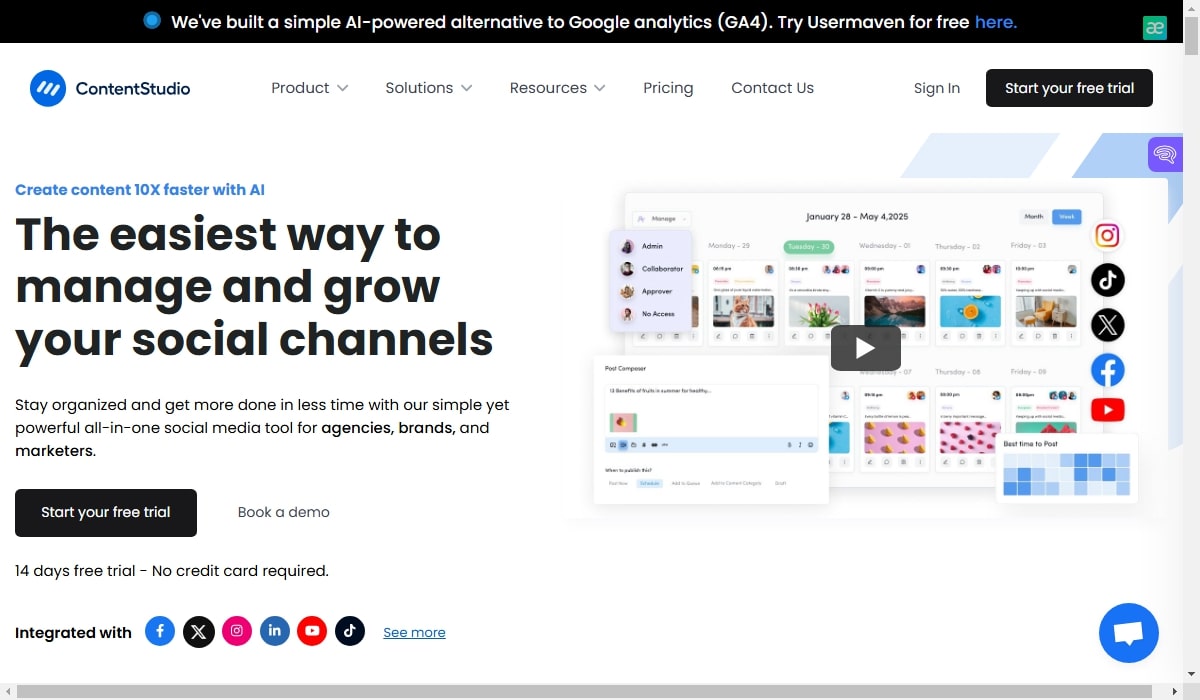Click the ContentStudio logo in header
The width and height of the screenshot is (1200, 700).
pos(110,88)
